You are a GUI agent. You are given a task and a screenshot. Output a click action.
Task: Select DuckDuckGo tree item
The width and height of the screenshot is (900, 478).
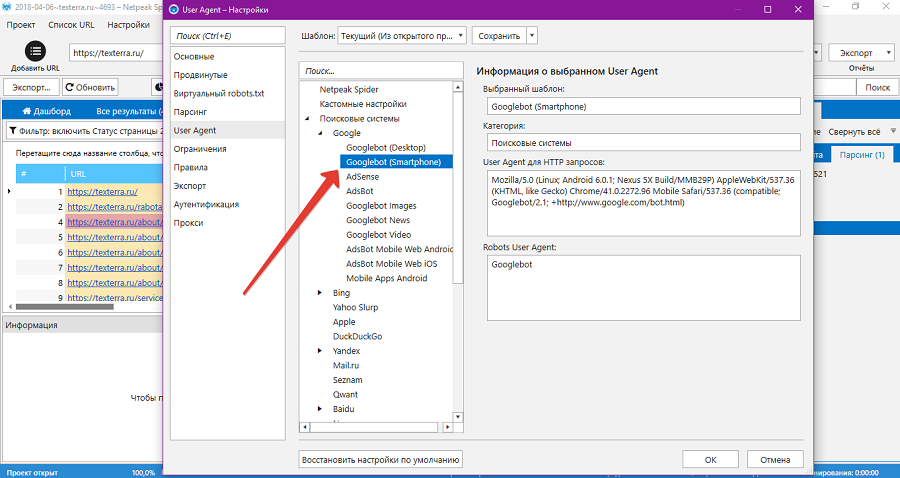pyautogui.click(x=357, y=336)
